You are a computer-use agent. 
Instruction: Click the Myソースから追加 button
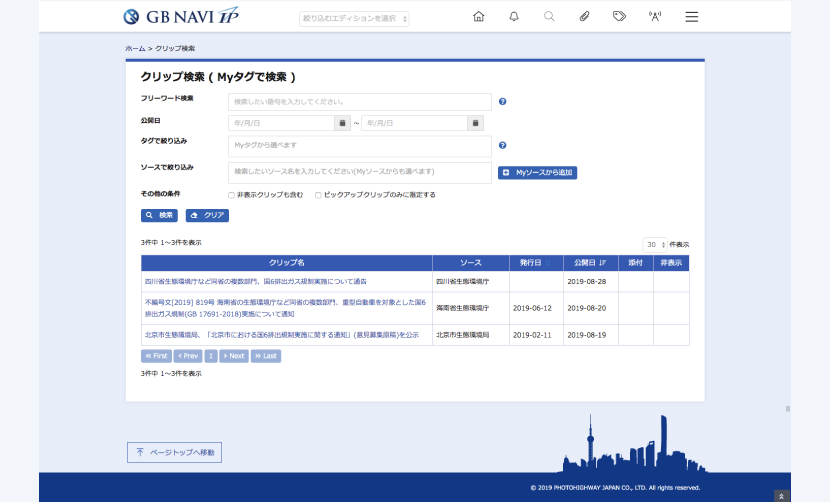pyautogui.click(x=537, y=173)
